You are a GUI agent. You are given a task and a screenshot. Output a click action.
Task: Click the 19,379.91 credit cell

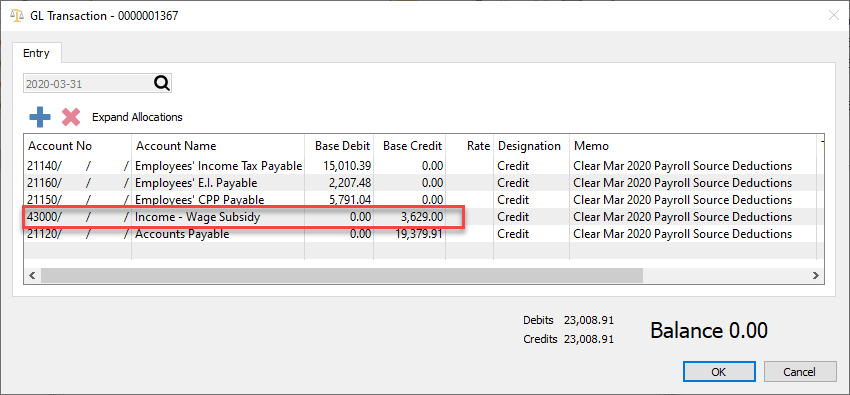(x=410, y=234)
